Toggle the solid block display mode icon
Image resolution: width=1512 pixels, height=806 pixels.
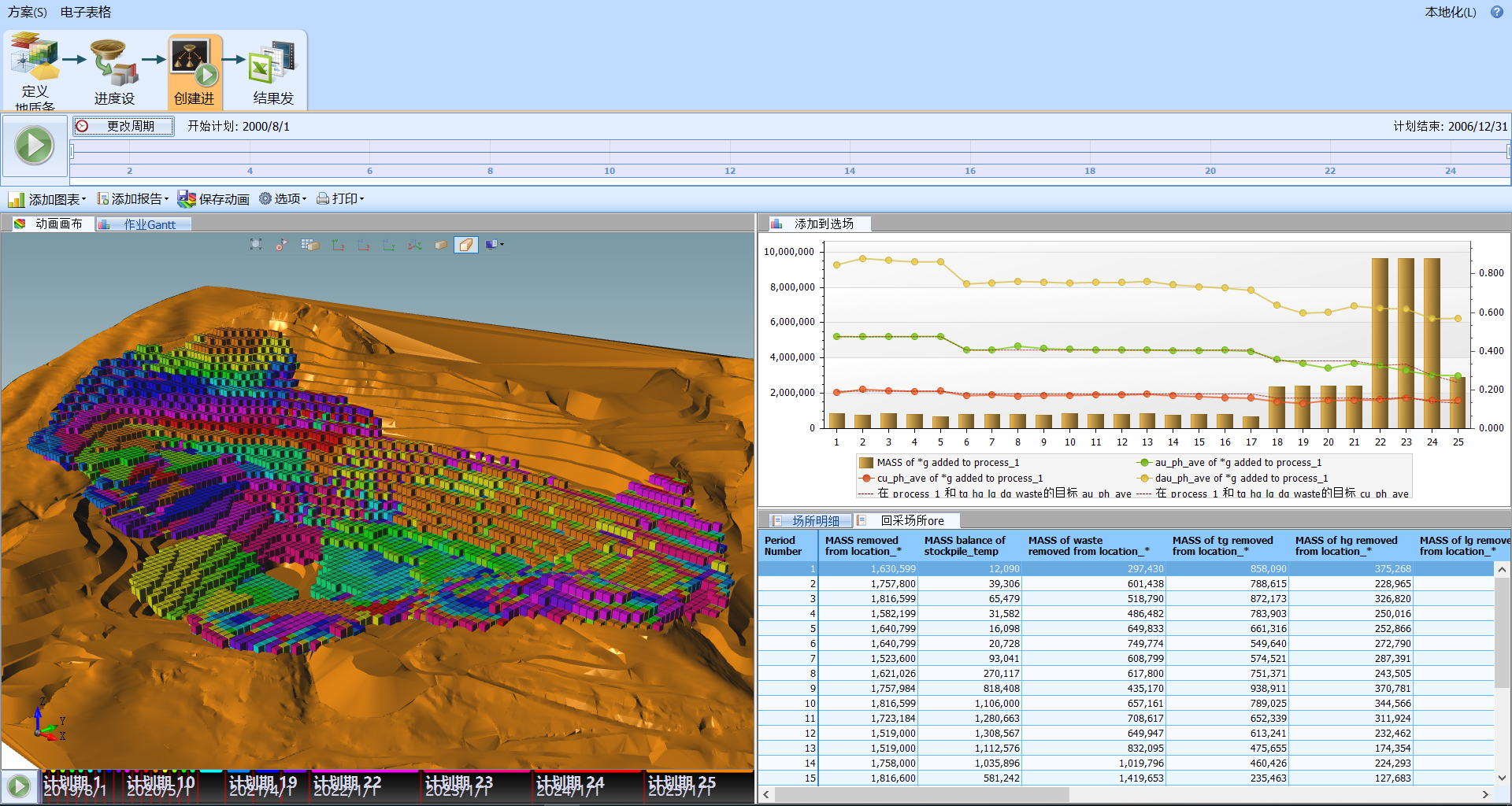click(441, 245)
